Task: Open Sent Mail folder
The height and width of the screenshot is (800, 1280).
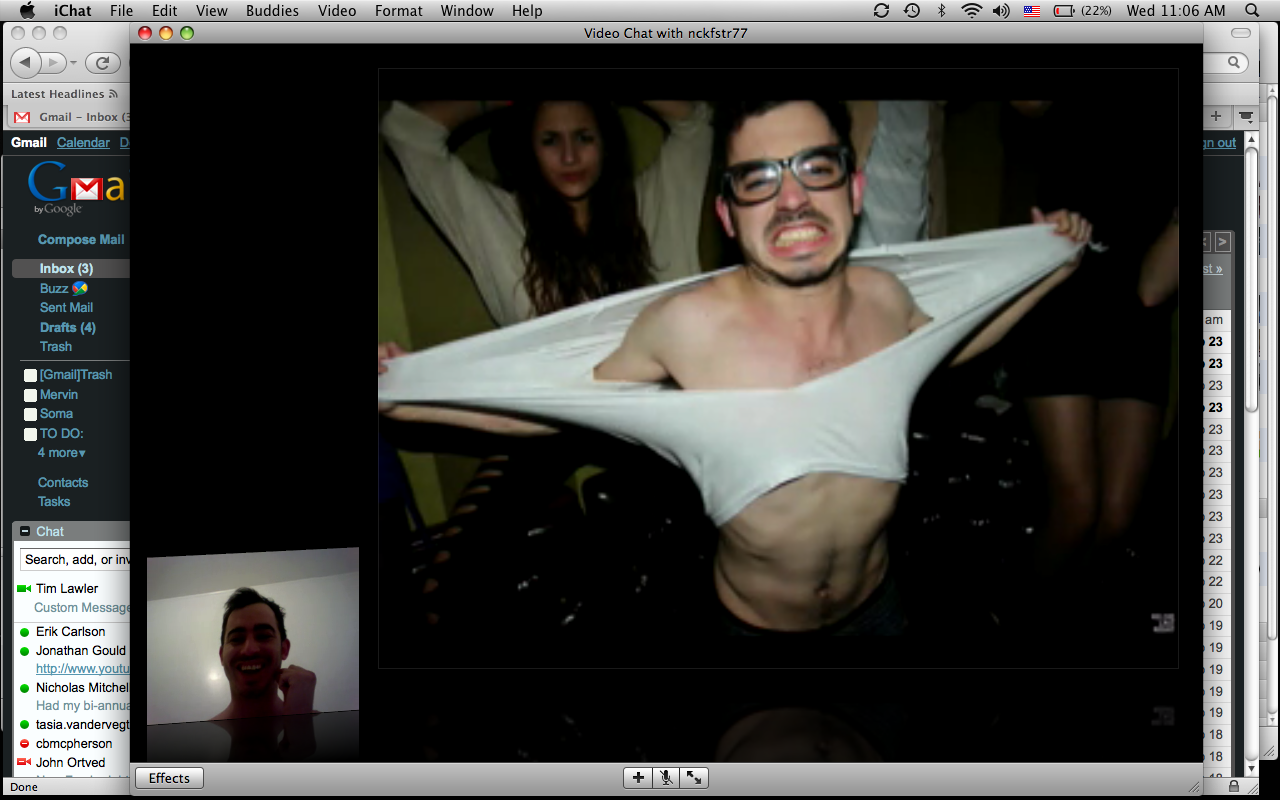Action: [66, 308]
